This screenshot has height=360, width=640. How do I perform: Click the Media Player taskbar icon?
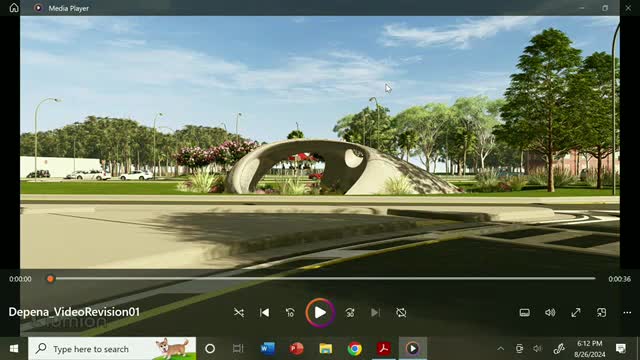tap(413, 349)
